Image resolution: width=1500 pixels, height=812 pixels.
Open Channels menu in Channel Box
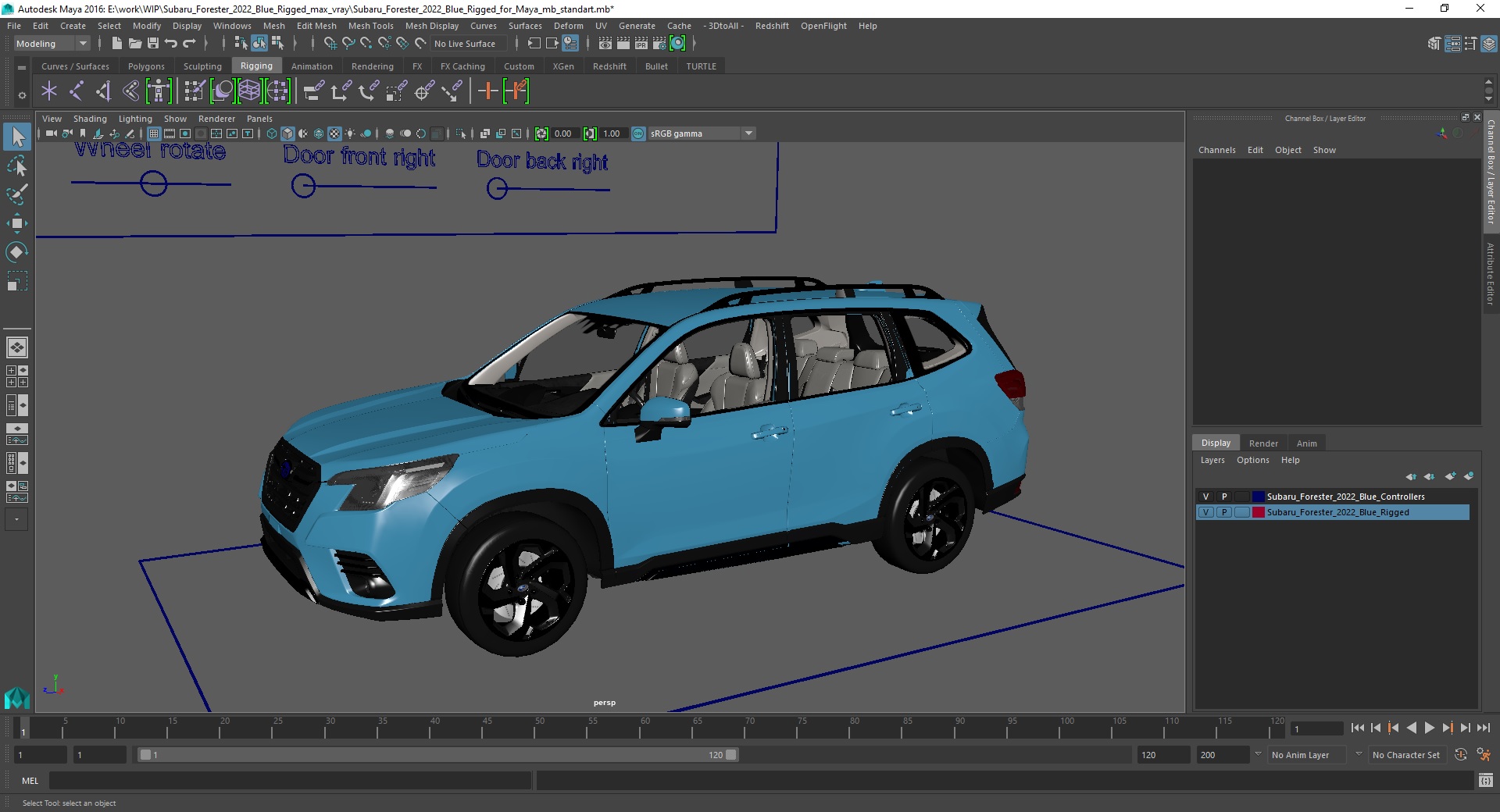1216,150
